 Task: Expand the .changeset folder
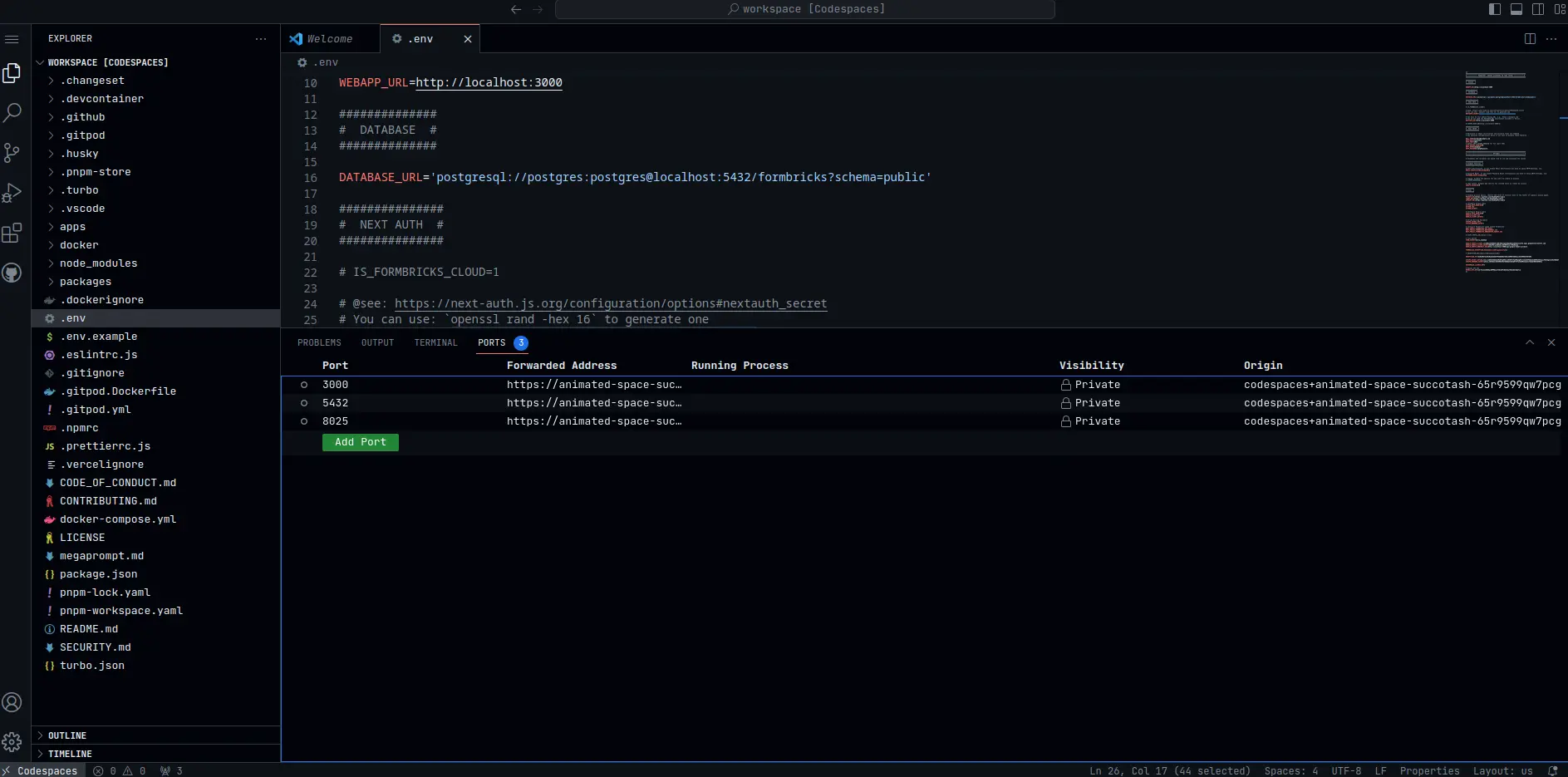point(92,81)
